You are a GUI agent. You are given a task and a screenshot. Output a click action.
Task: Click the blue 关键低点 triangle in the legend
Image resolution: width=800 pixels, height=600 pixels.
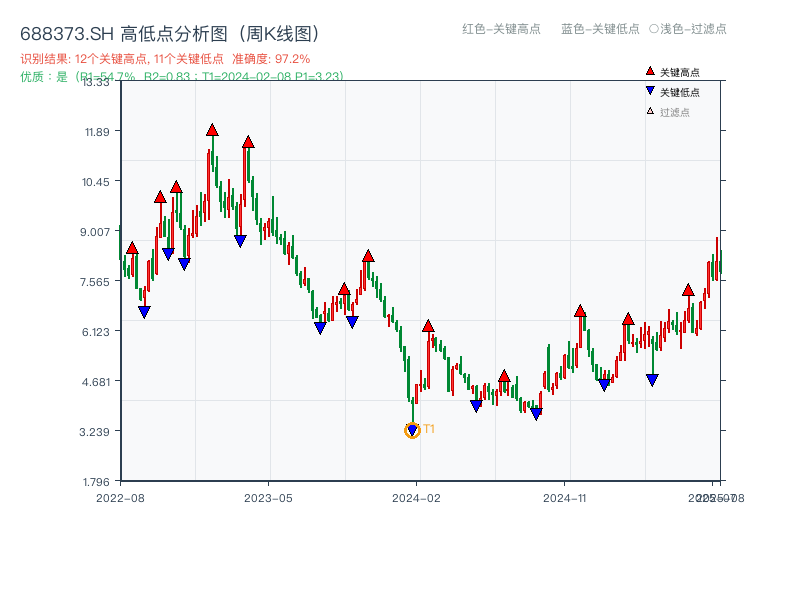point(650,91)
